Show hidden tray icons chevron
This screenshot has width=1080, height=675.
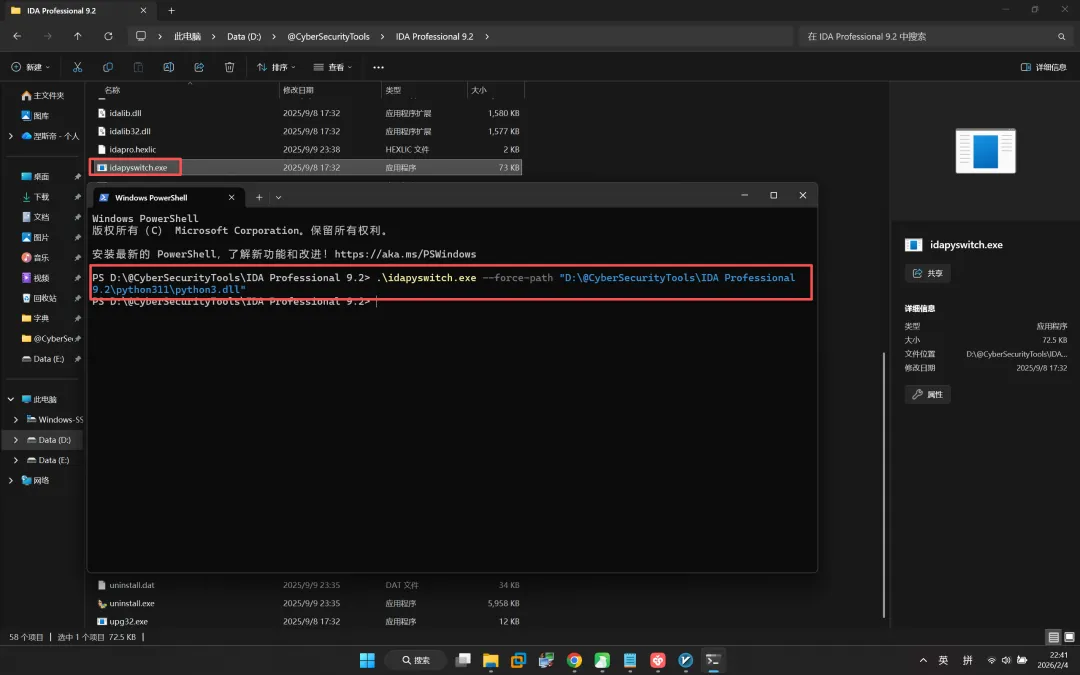pos(923,660)
